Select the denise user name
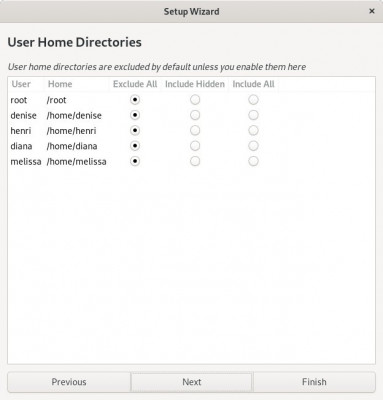Screen dimensions: 383x400 [23, 115]
